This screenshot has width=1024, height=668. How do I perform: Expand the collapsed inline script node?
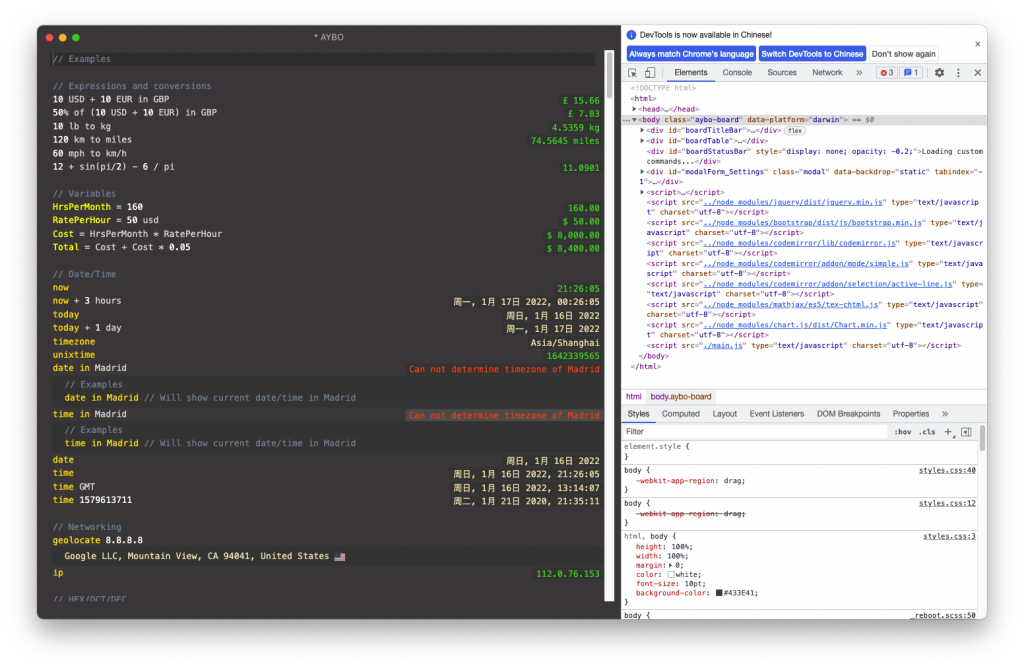642,192
